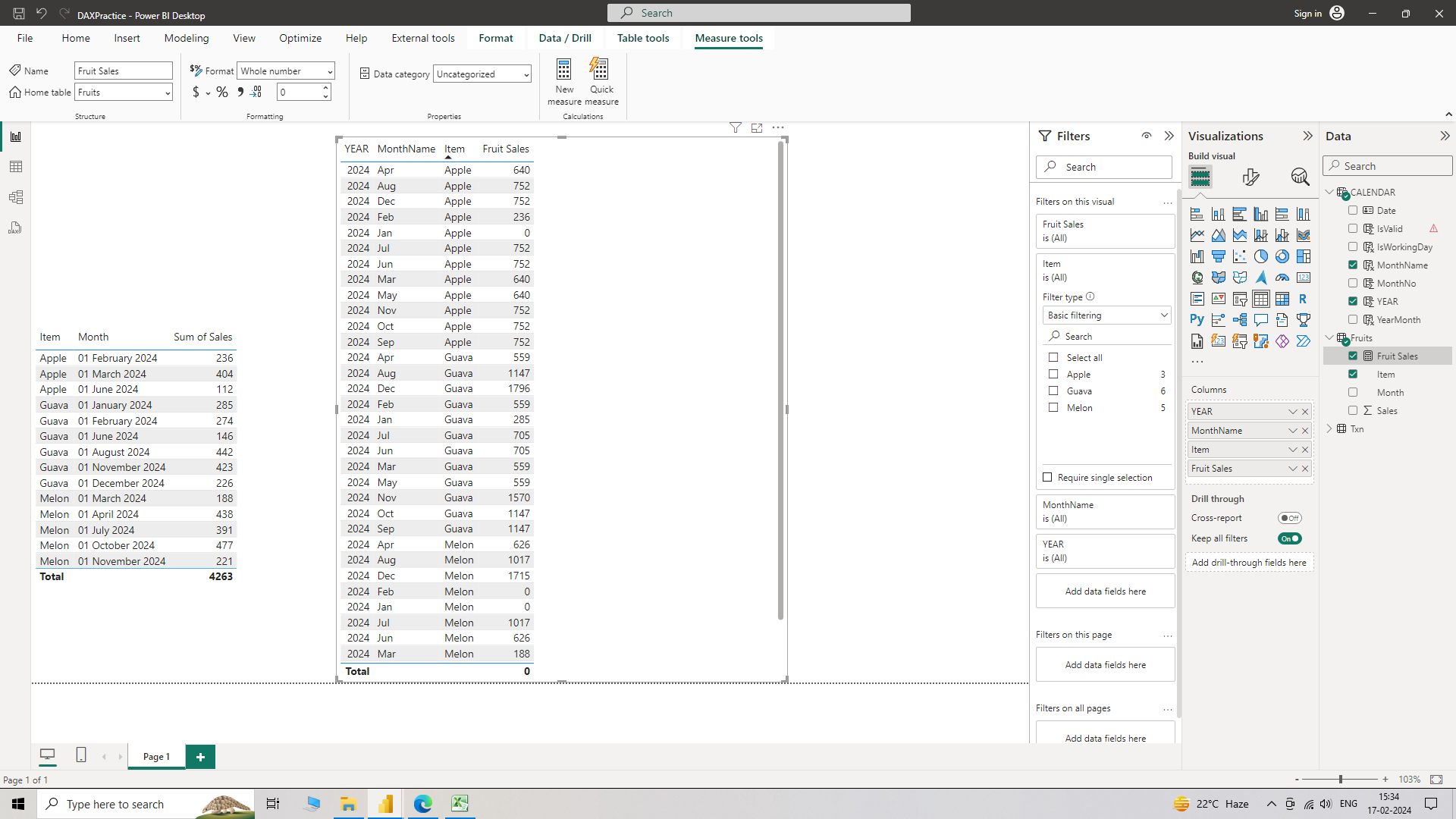
Task: Open the Modeling ribbon tab
Action: (x=187, y=38)
